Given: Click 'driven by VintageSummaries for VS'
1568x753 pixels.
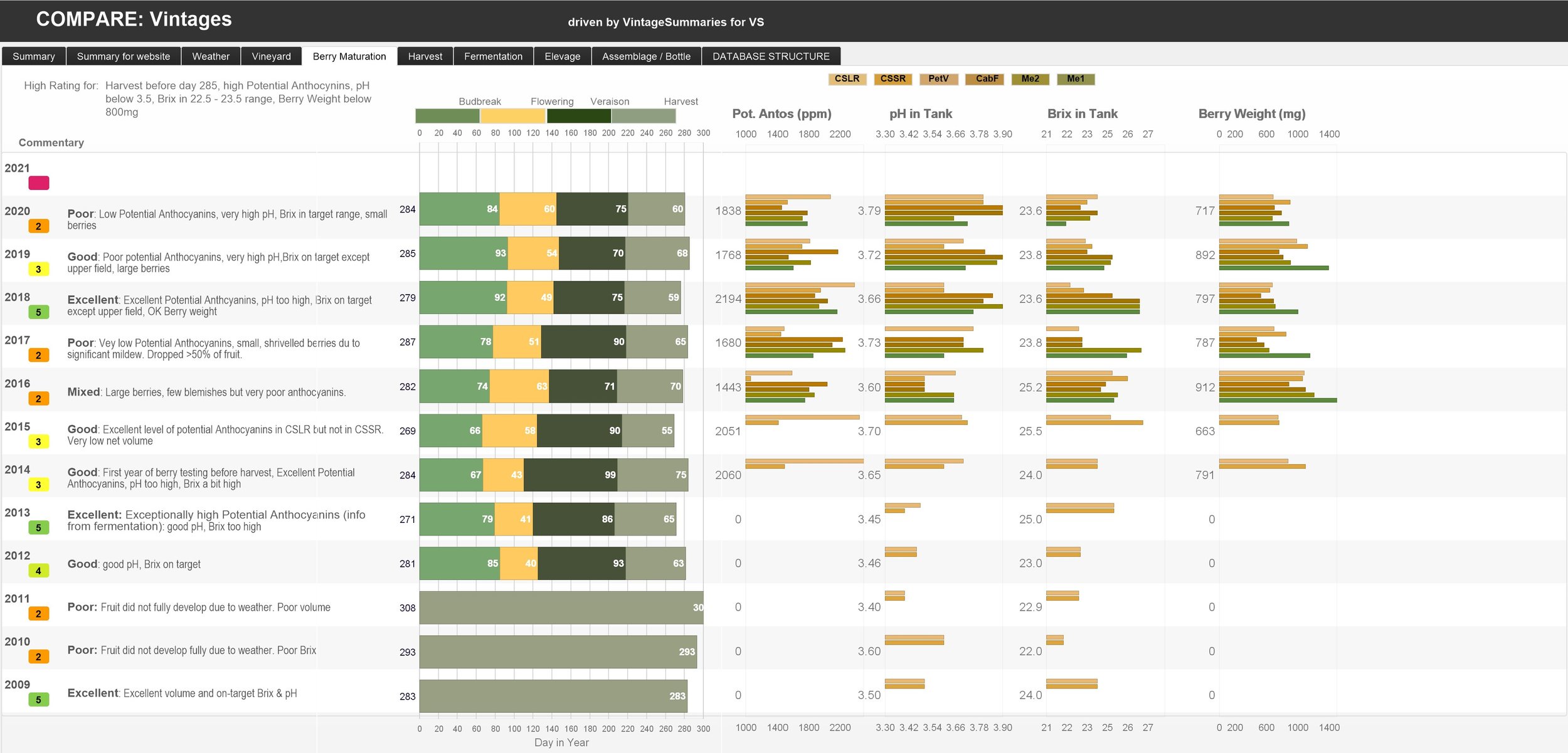Looking at the screenshot, I should tap(666, 23).
